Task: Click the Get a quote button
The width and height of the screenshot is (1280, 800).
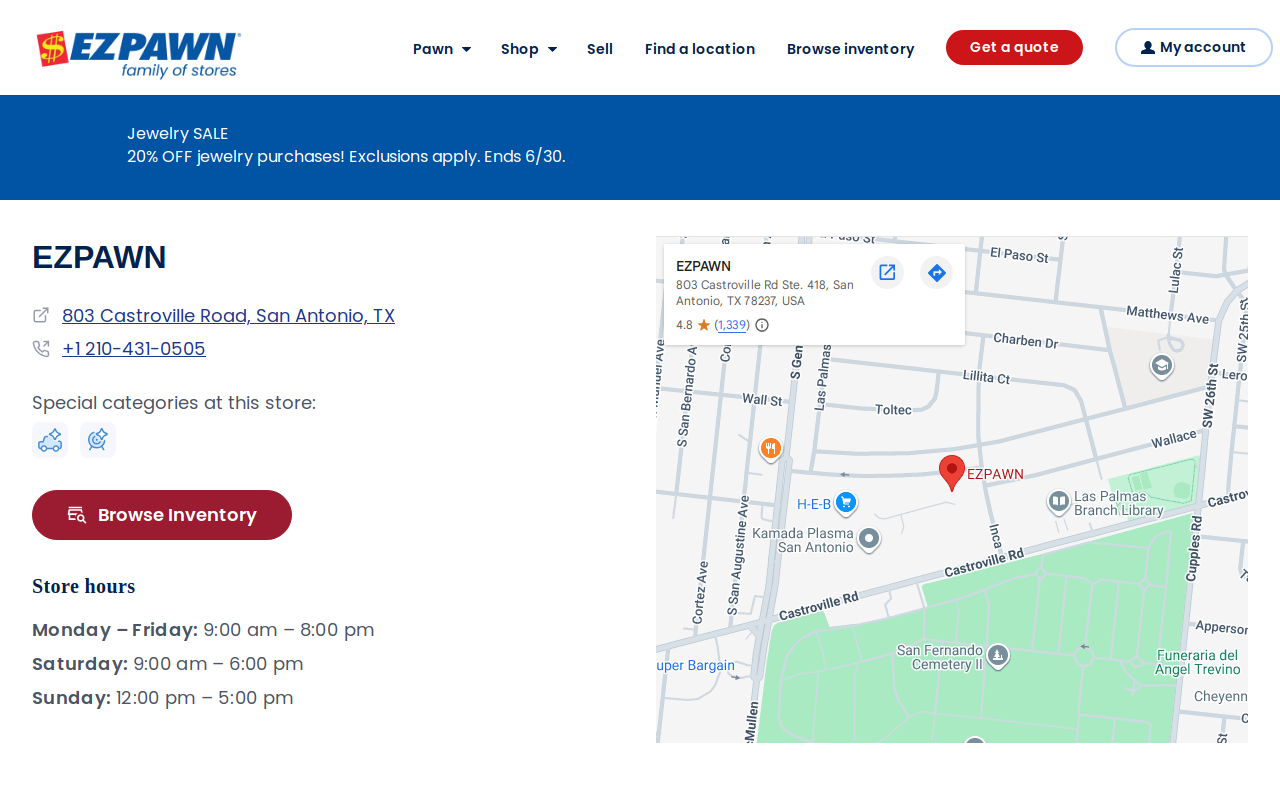Action: click(1014, 47)
